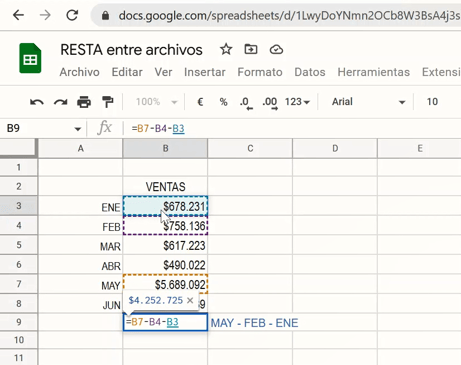Click the document title RESTA entre archivos
461x365 pixels.
coord(131,50)
